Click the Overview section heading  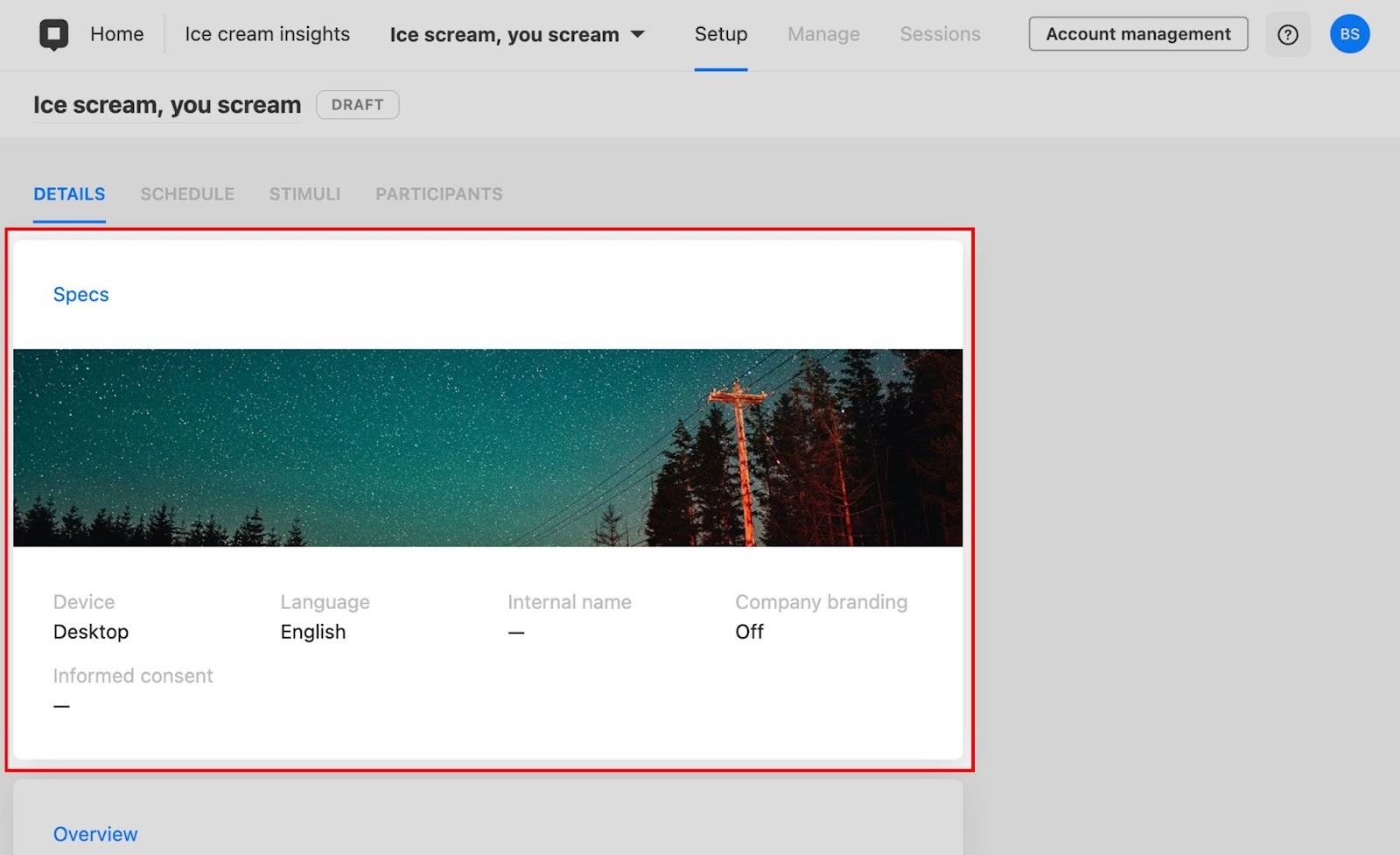click(x=95, y=834)
